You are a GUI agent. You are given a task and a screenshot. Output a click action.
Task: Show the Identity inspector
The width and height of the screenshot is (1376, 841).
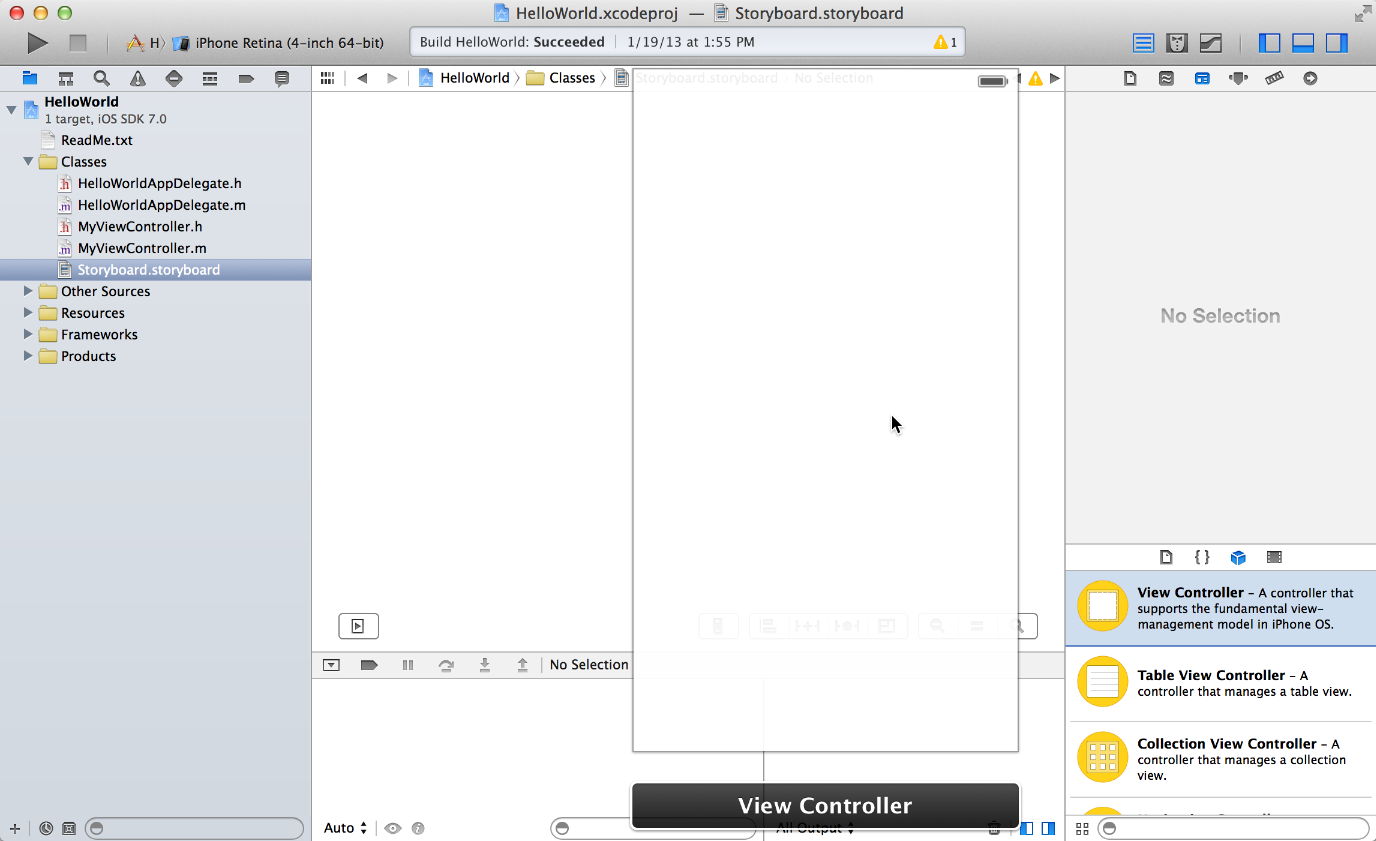(x=1202, y=78)
